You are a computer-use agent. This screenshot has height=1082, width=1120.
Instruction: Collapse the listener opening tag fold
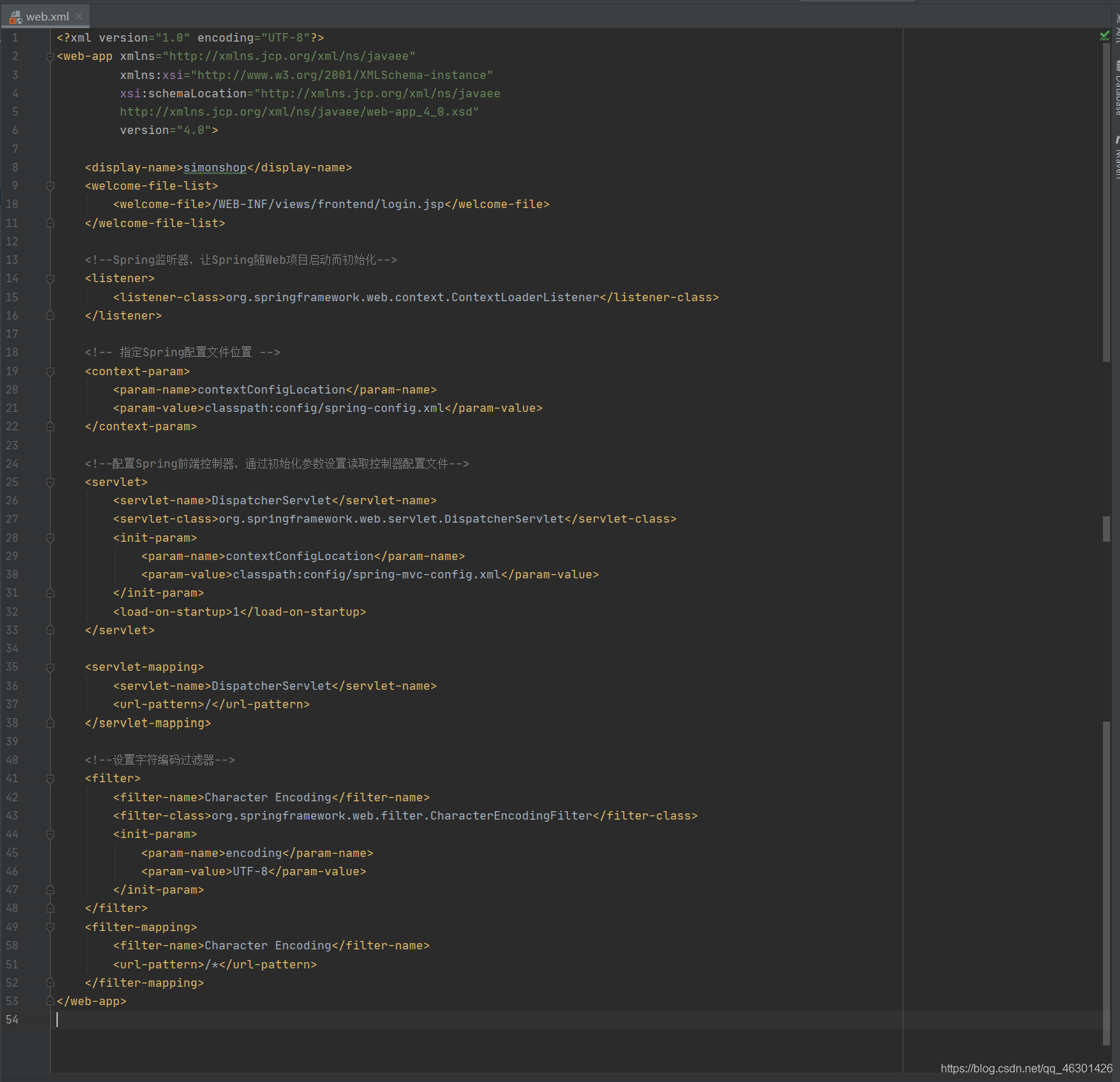(x=50, y=279)
